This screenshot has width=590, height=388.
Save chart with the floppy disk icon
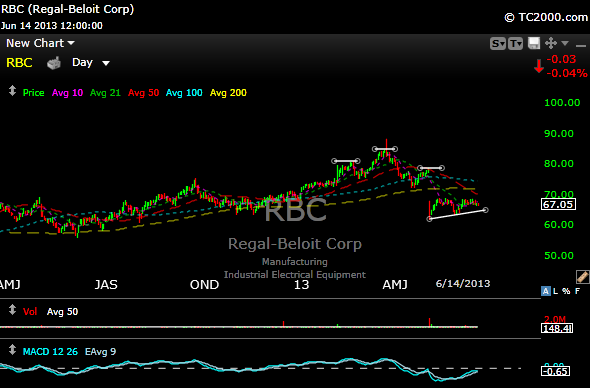[x=534, y=43]
